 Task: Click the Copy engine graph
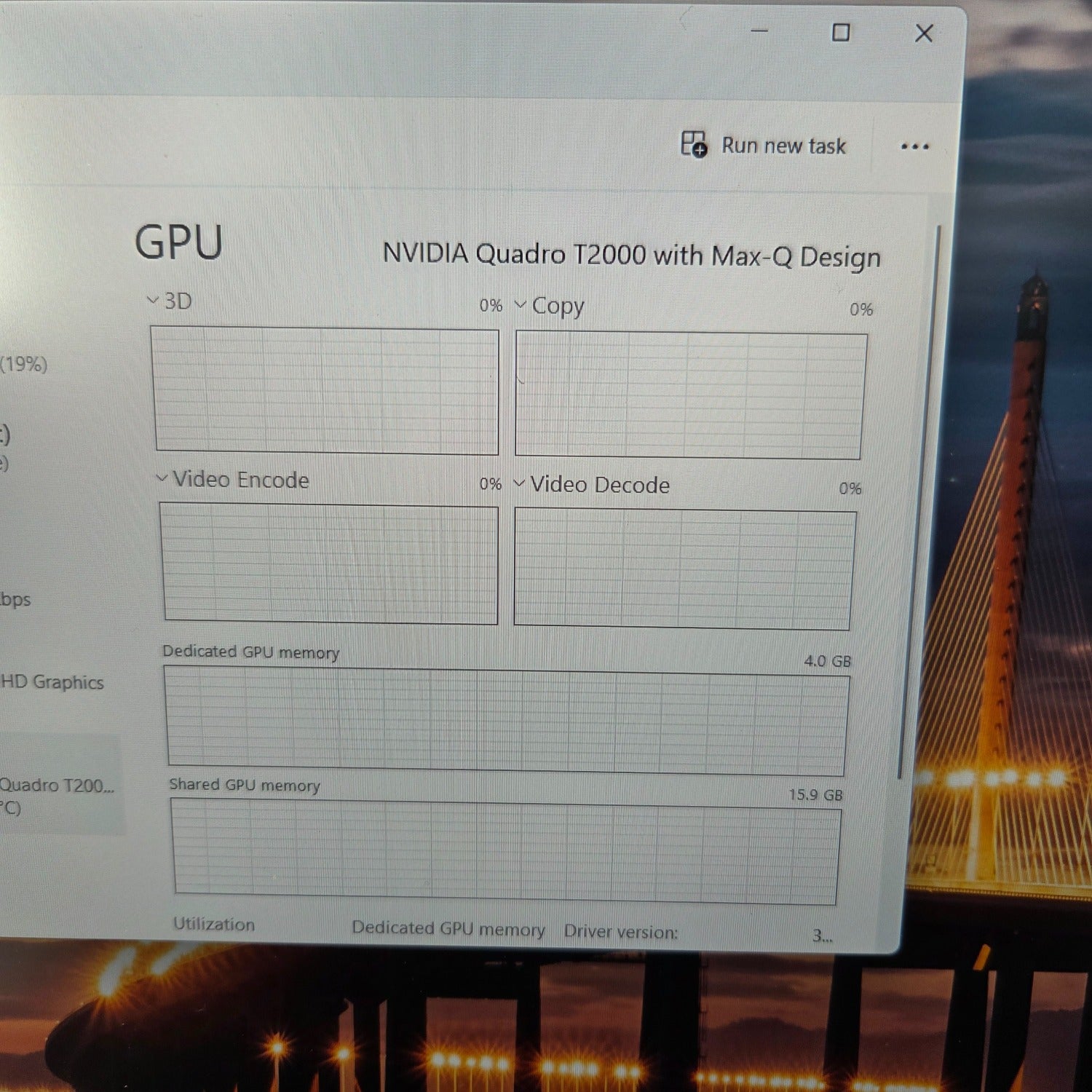click(x=690, y=395)
